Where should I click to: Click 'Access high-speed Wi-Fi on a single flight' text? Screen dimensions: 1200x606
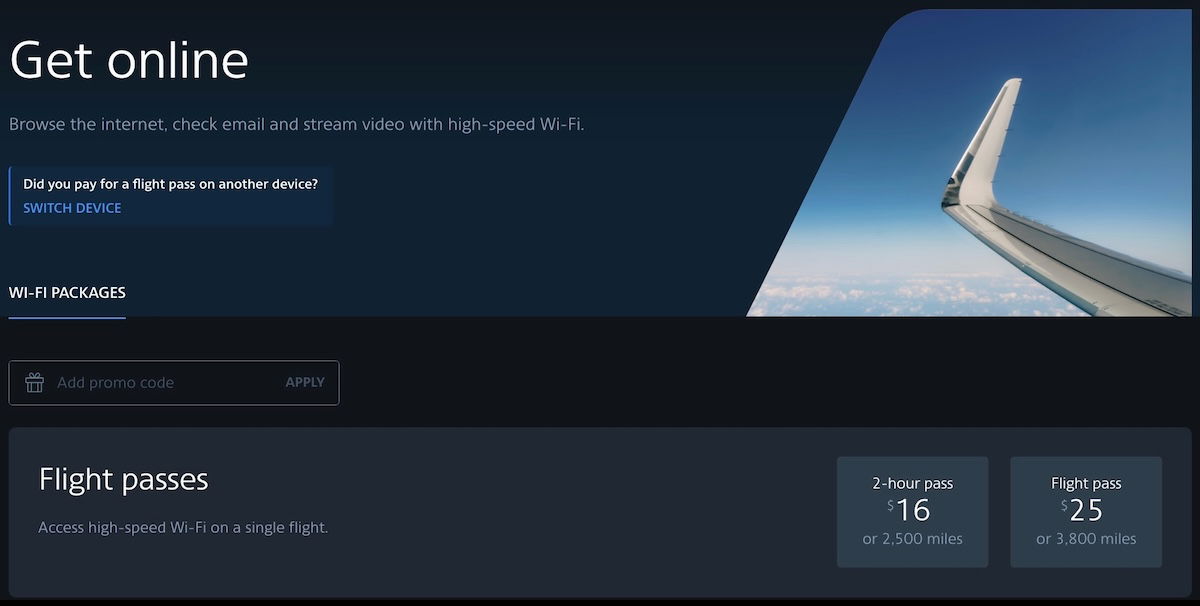(x=183, y=527)
